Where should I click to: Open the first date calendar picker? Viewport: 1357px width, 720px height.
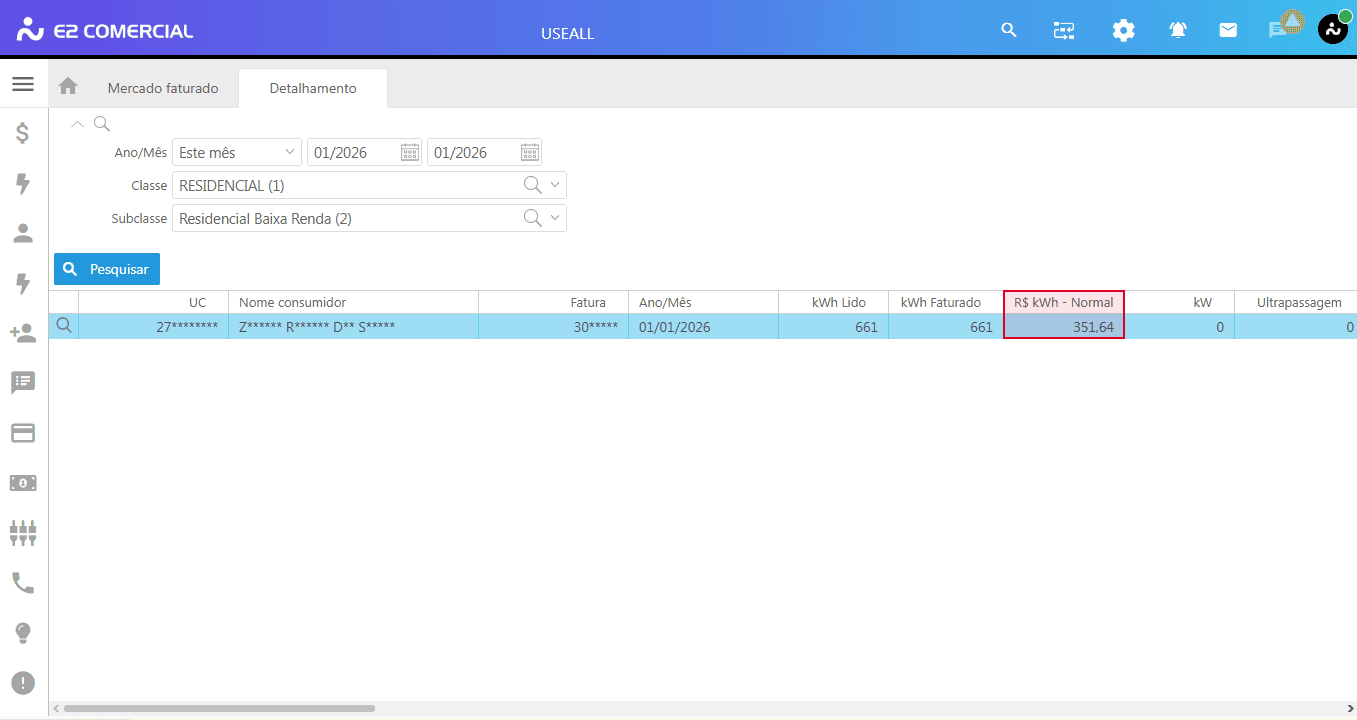[410, 152]
